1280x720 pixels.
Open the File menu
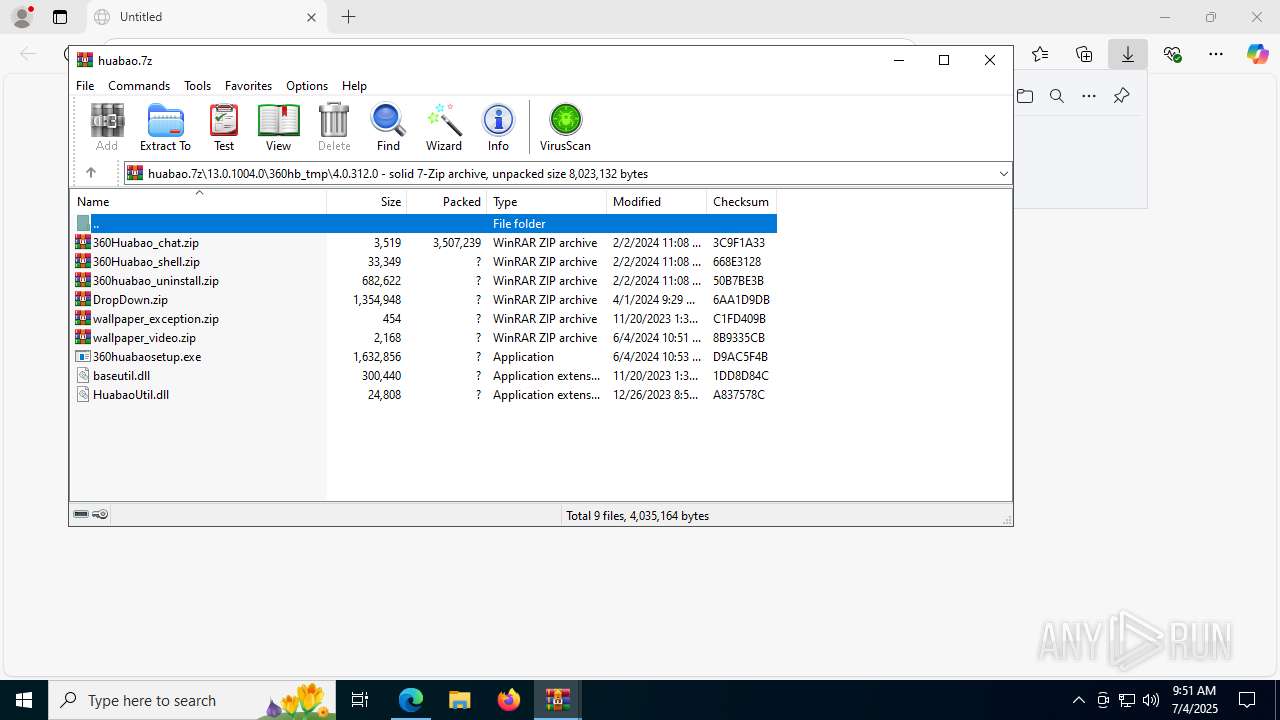(85, 86)
